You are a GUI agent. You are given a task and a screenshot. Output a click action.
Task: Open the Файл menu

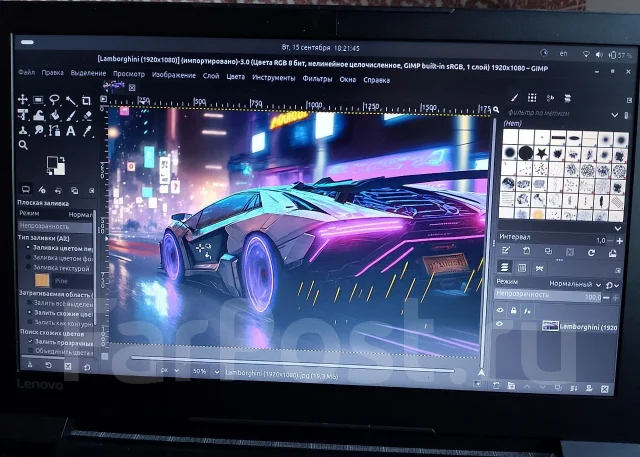click(x=27, y=72)
